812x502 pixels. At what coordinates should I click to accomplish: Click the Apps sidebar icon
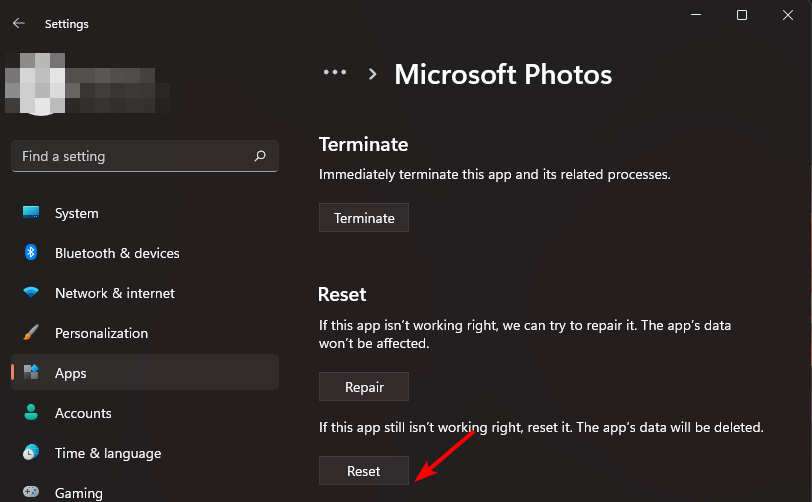coord(31,373)
